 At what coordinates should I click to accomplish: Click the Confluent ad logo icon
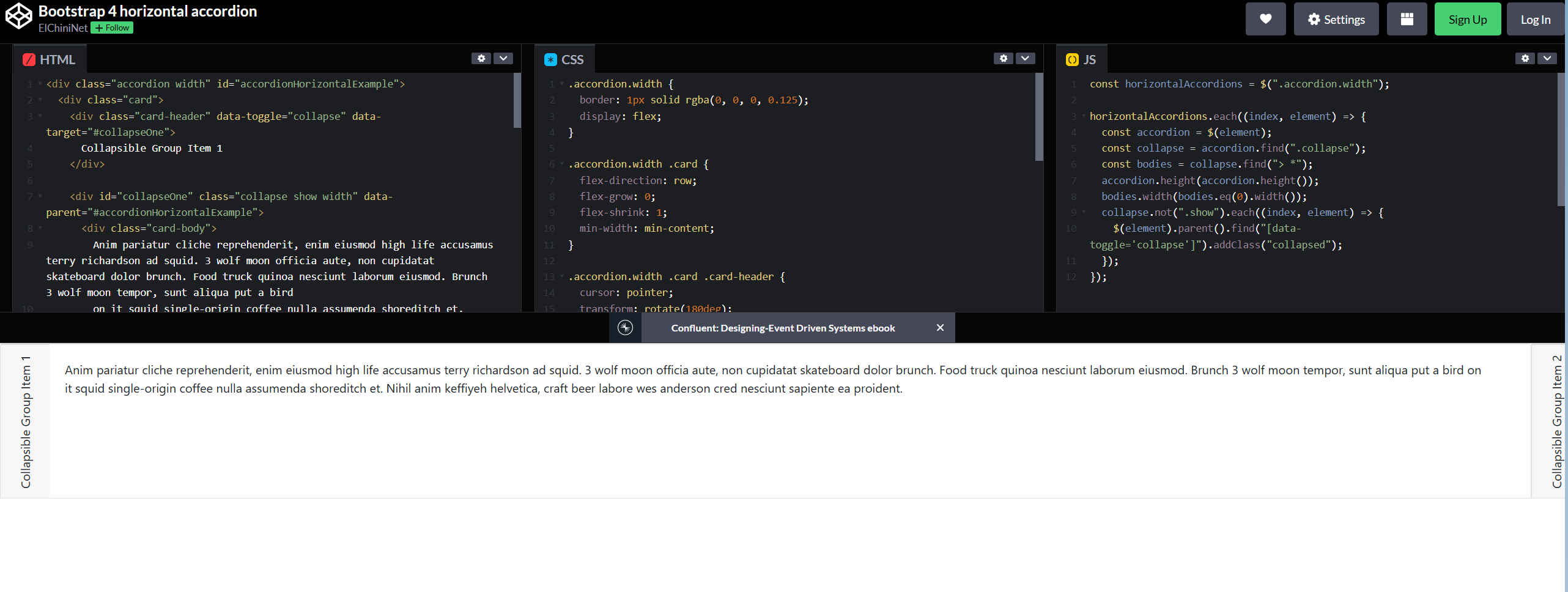[625, 328]
